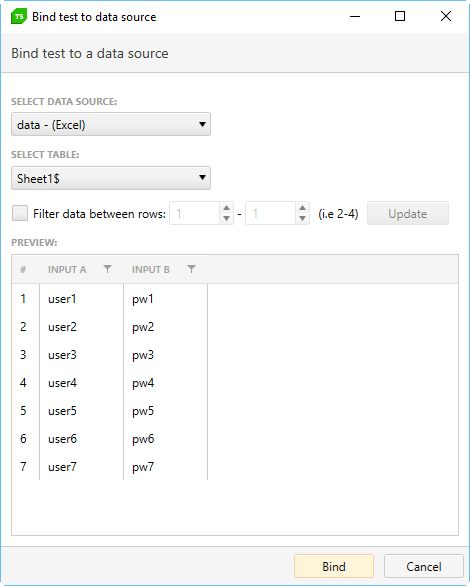Image resolution: width=470 pixels, height=586 pixels.
Task: Select the pw2 cell
Action: 166,327
